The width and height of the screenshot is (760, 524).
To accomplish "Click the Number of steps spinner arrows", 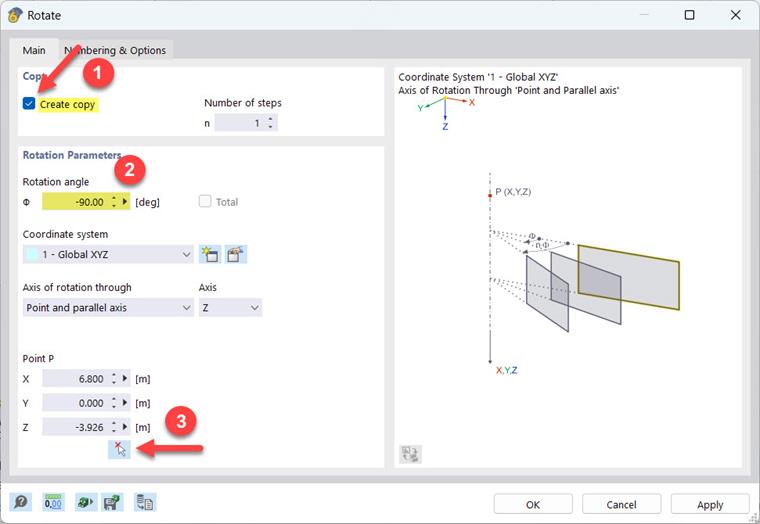I will 270,123.
